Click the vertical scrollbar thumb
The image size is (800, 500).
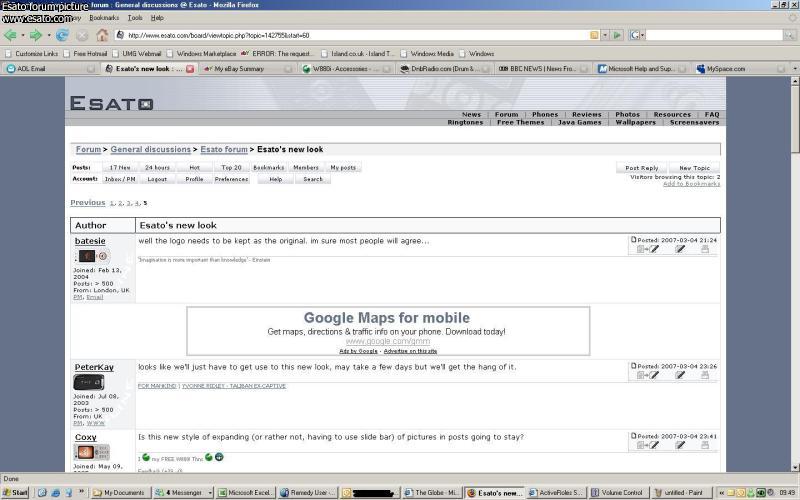[x=795, y=118]
